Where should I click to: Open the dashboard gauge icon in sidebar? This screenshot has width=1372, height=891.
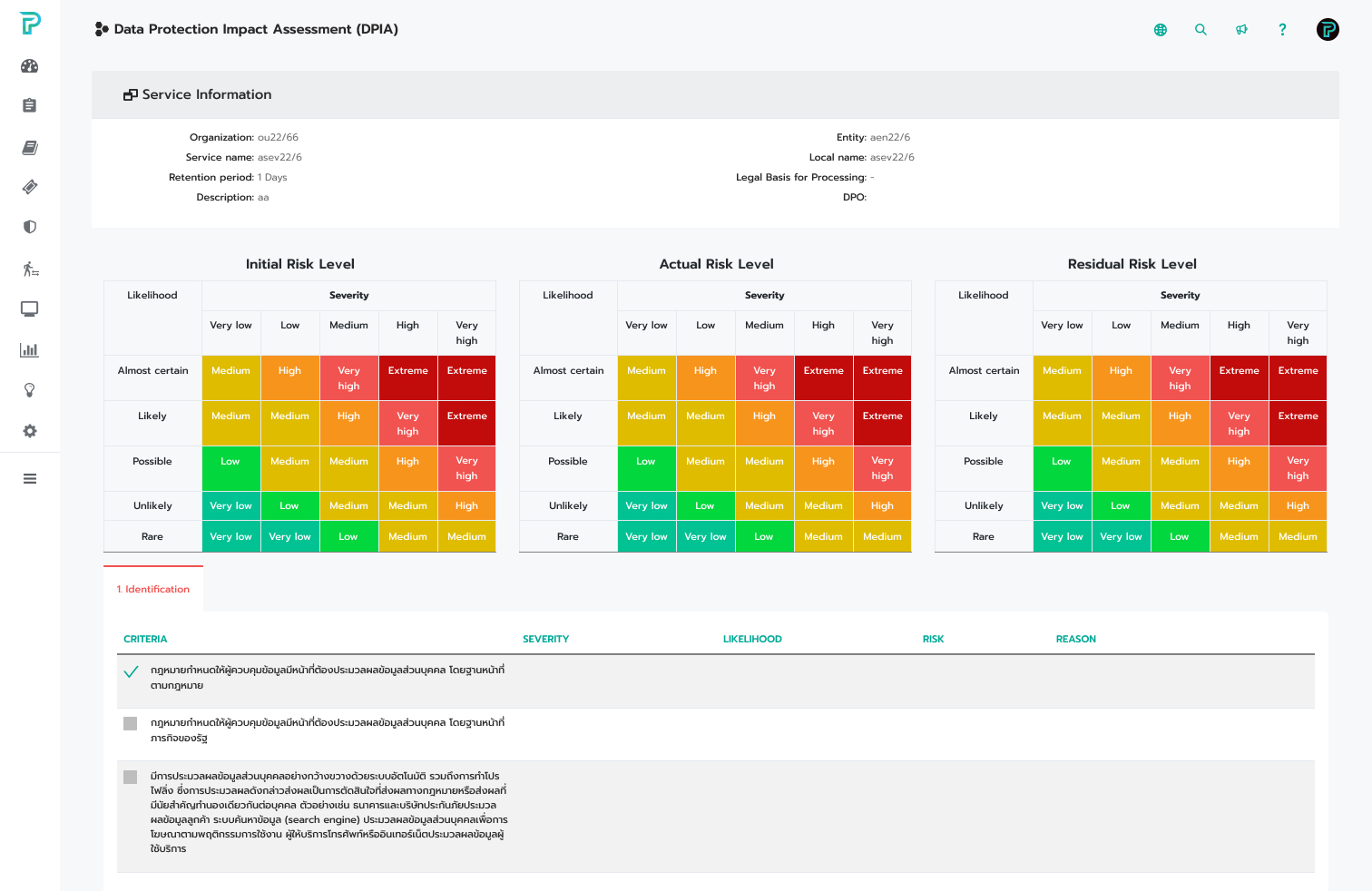tap(29, 66)
